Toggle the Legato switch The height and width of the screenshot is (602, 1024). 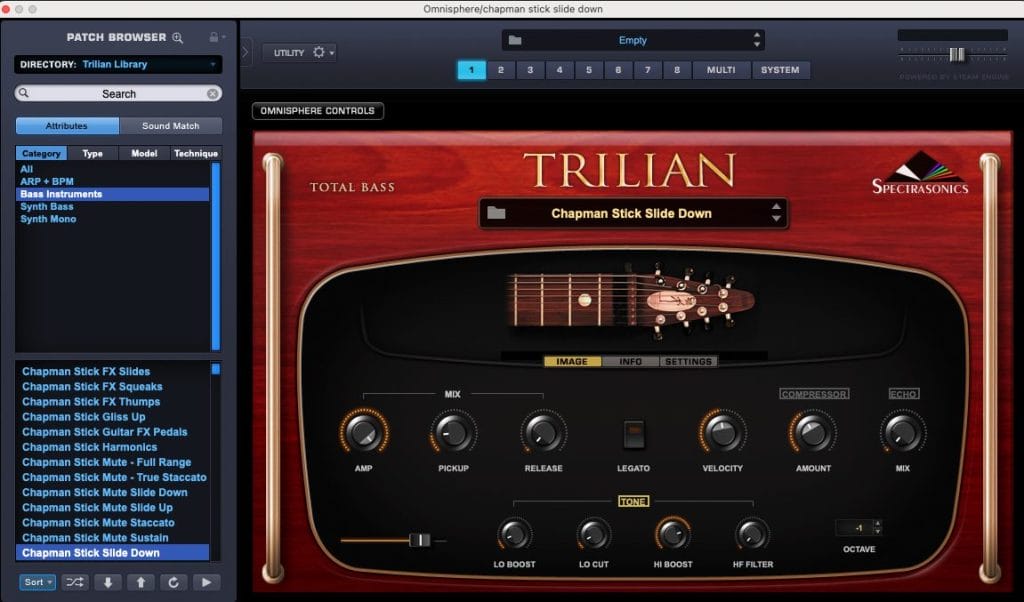point(633,433)
